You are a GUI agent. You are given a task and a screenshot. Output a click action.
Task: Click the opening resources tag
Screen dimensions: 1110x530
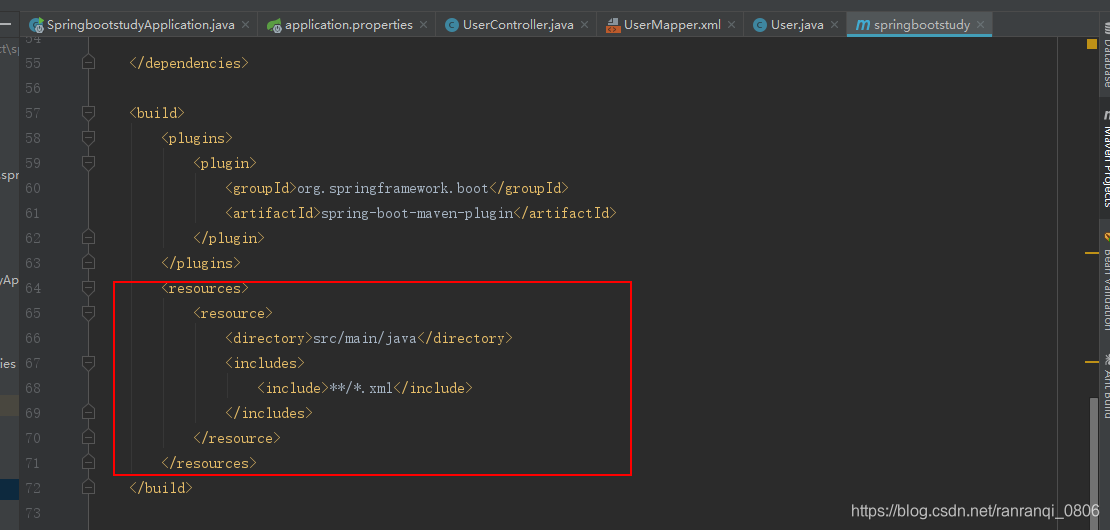[x=205, y=288]
